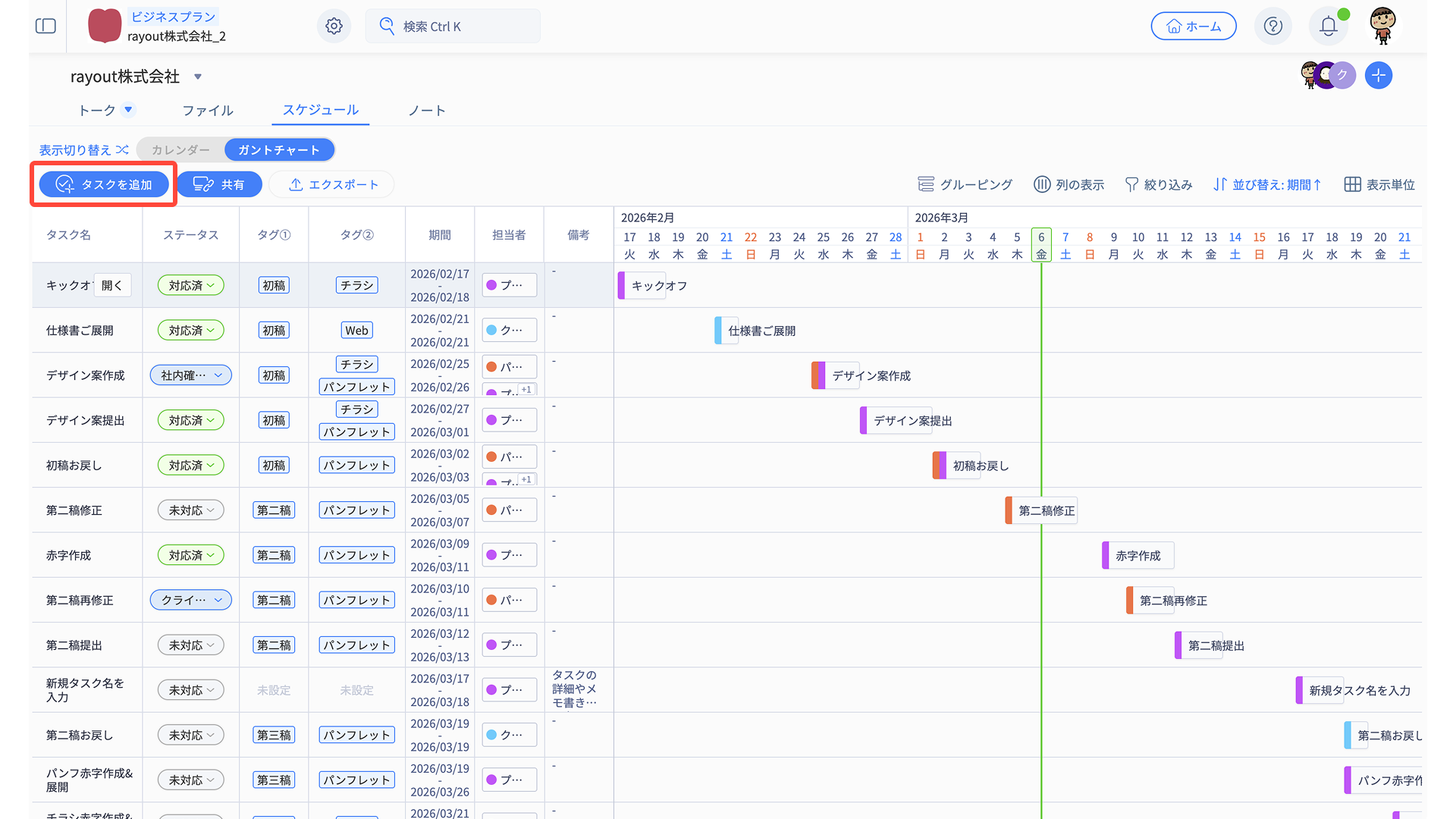The width and height of the screenshot is (1456, 819).
Task: Click the display switch (表示切り替え) link
Action: point(83,150)
